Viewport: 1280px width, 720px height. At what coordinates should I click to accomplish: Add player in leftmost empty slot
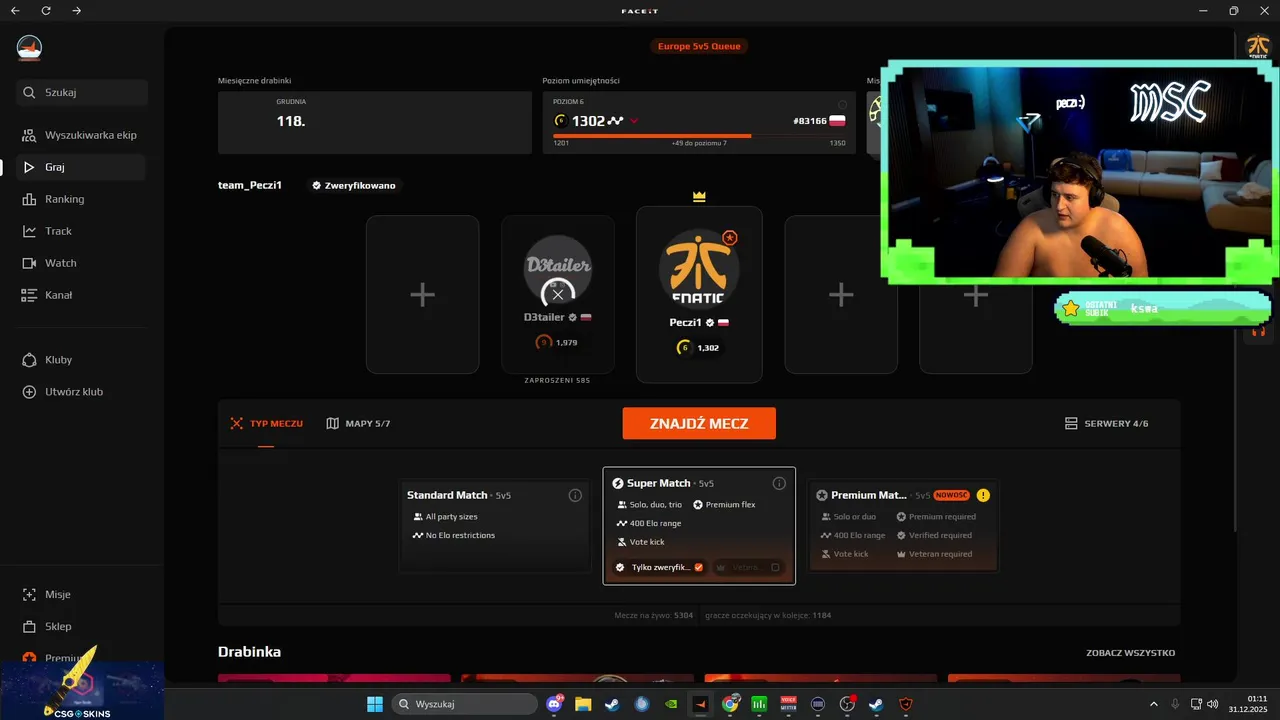pos(422,295)
